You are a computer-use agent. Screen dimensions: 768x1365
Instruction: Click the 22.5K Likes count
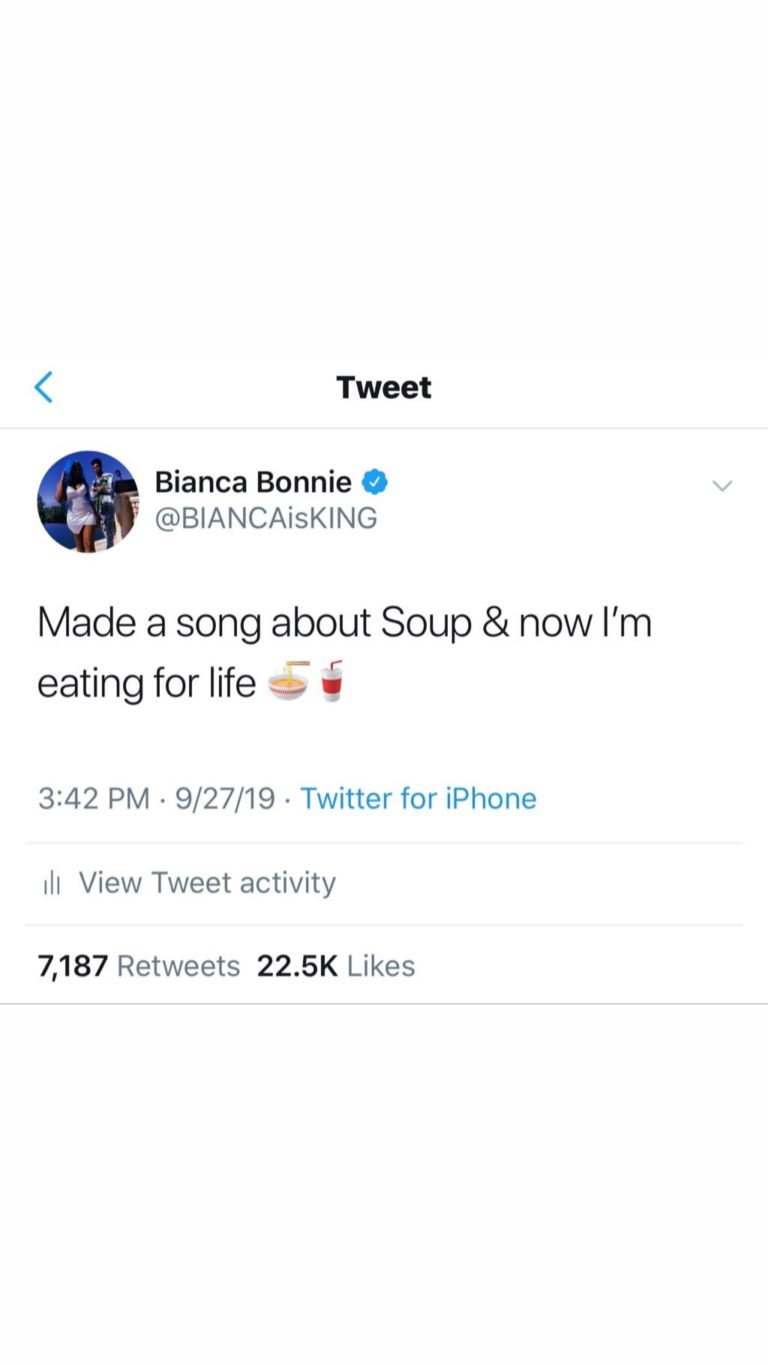336,965
